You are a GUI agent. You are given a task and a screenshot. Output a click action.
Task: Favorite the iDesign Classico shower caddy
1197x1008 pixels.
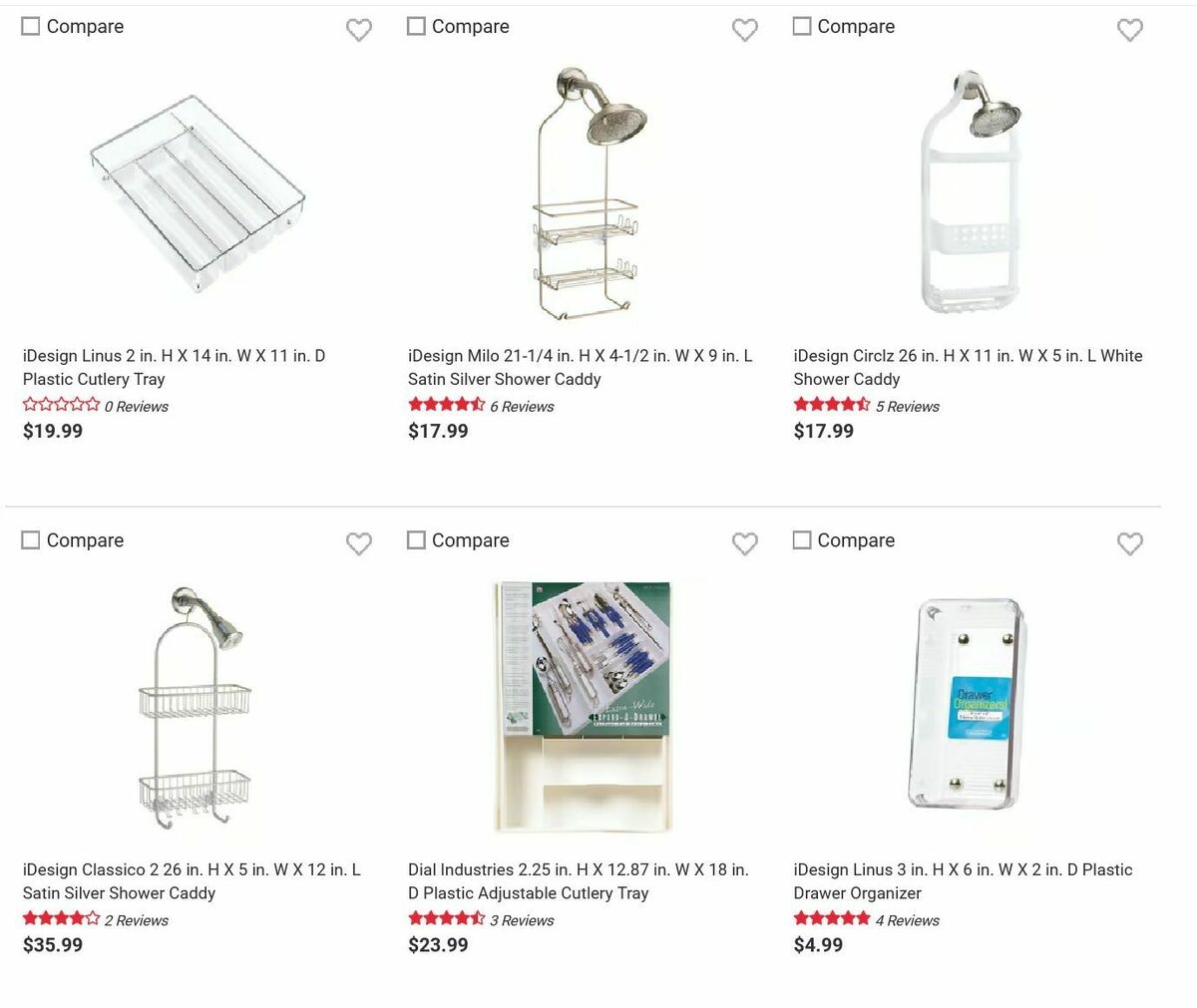[x=359, y=544]
